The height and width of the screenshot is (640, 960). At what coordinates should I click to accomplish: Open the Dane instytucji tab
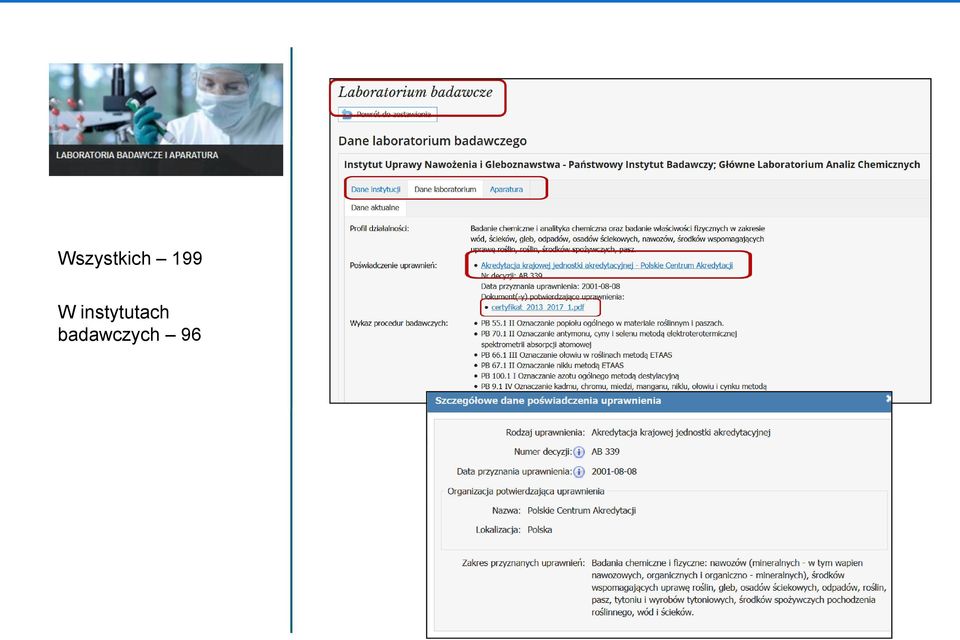pos(375,189)
